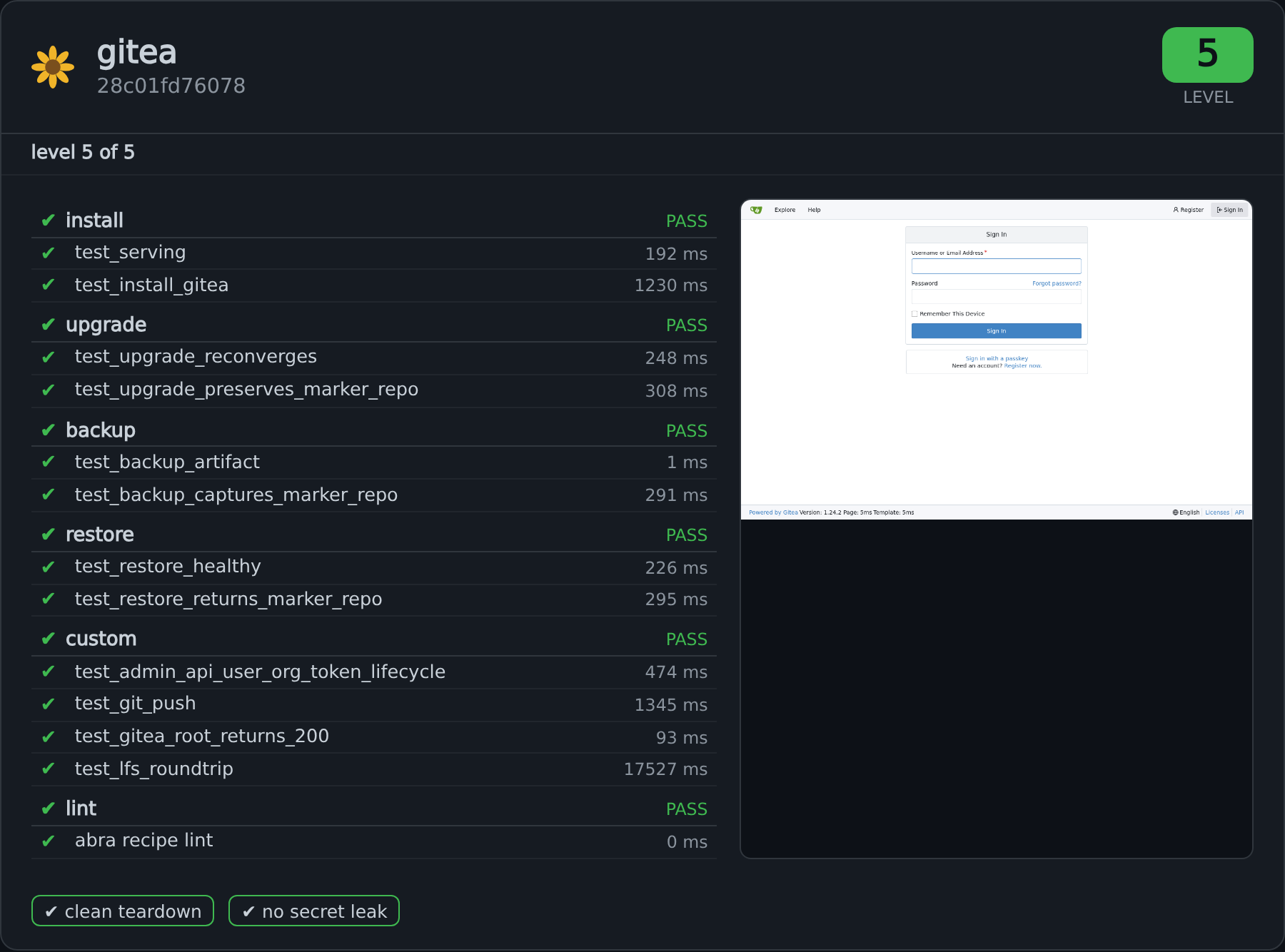Open the API footer link

pos(1239,512)
